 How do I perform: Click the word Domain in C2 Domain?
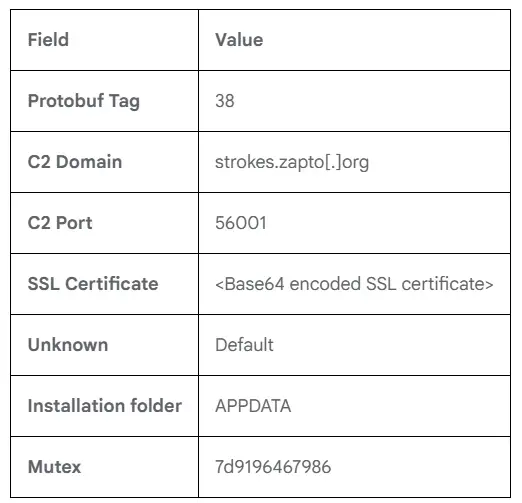89,162
